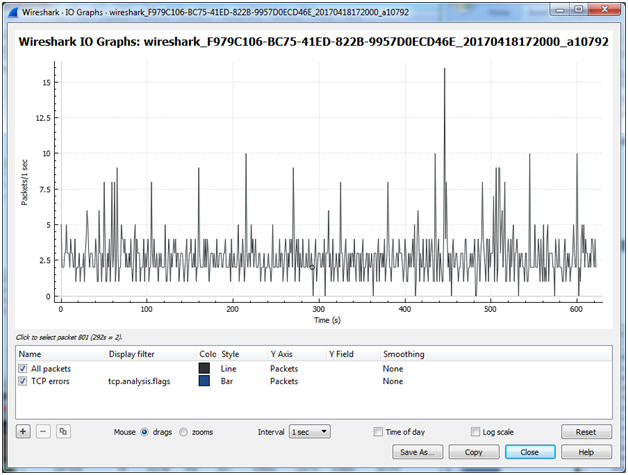Click the Reset button
628x475 pixels.
[x=585, y=432]
